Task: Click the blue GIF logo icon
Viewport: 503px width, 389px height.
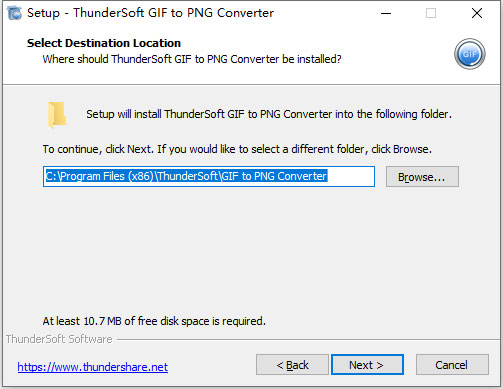Action: point(469,54)
